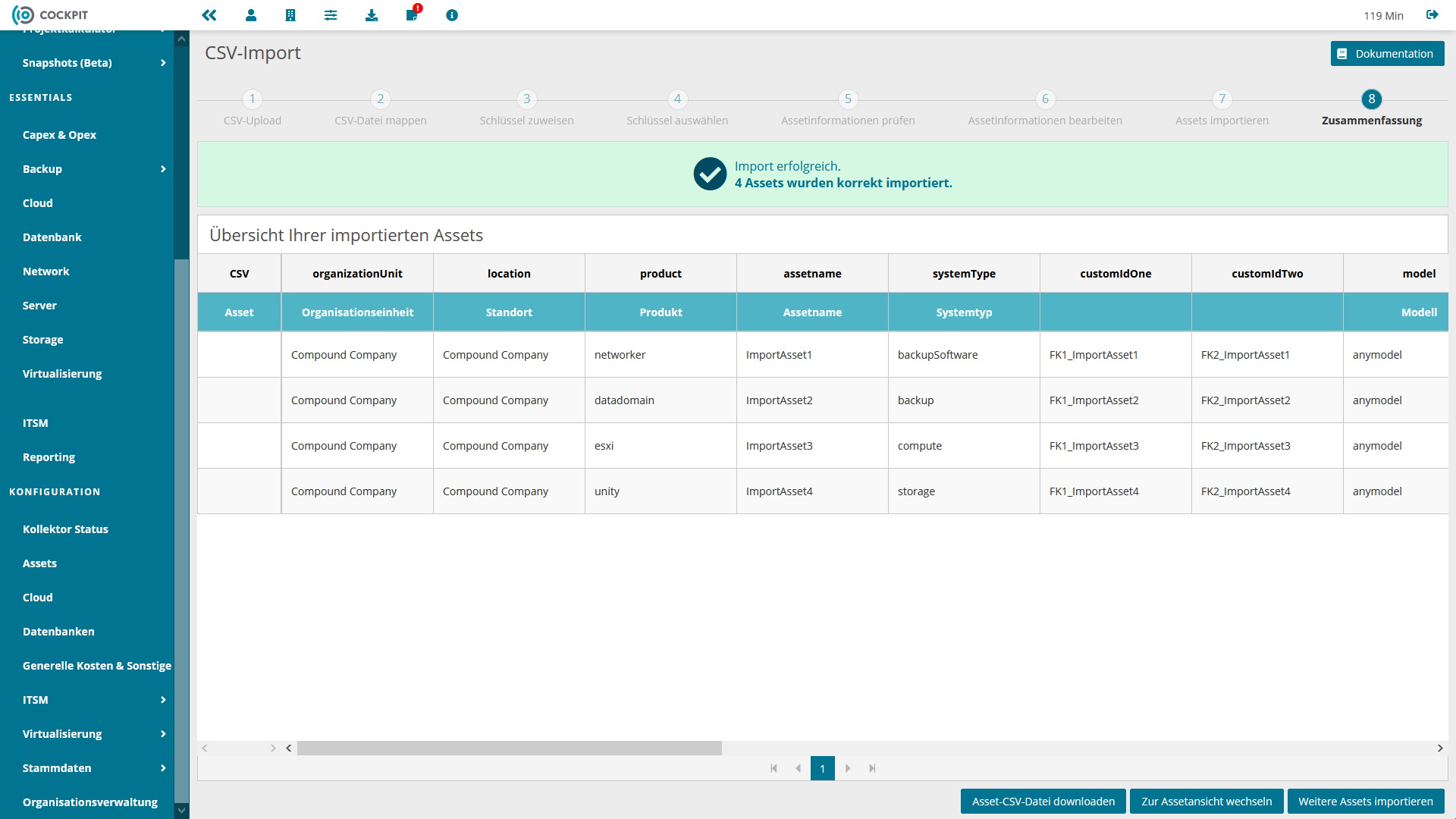Select datadomain product cell
1456x819 pixels.
pos(661,400)
